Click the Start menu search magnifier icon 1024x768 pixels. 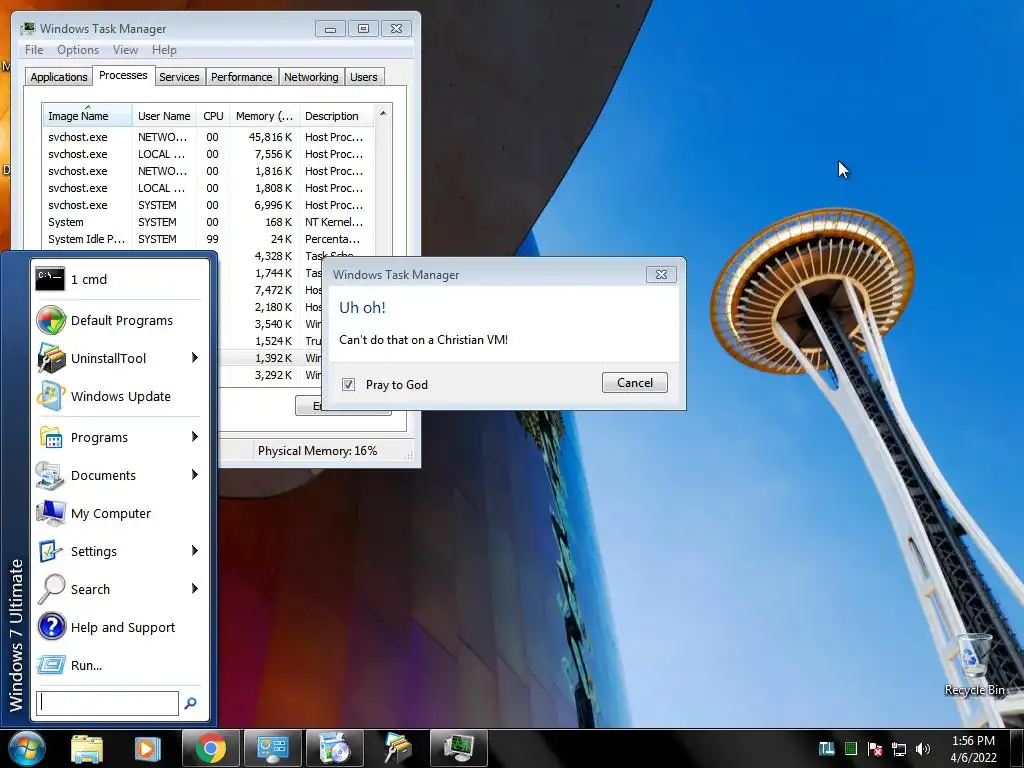191,703
